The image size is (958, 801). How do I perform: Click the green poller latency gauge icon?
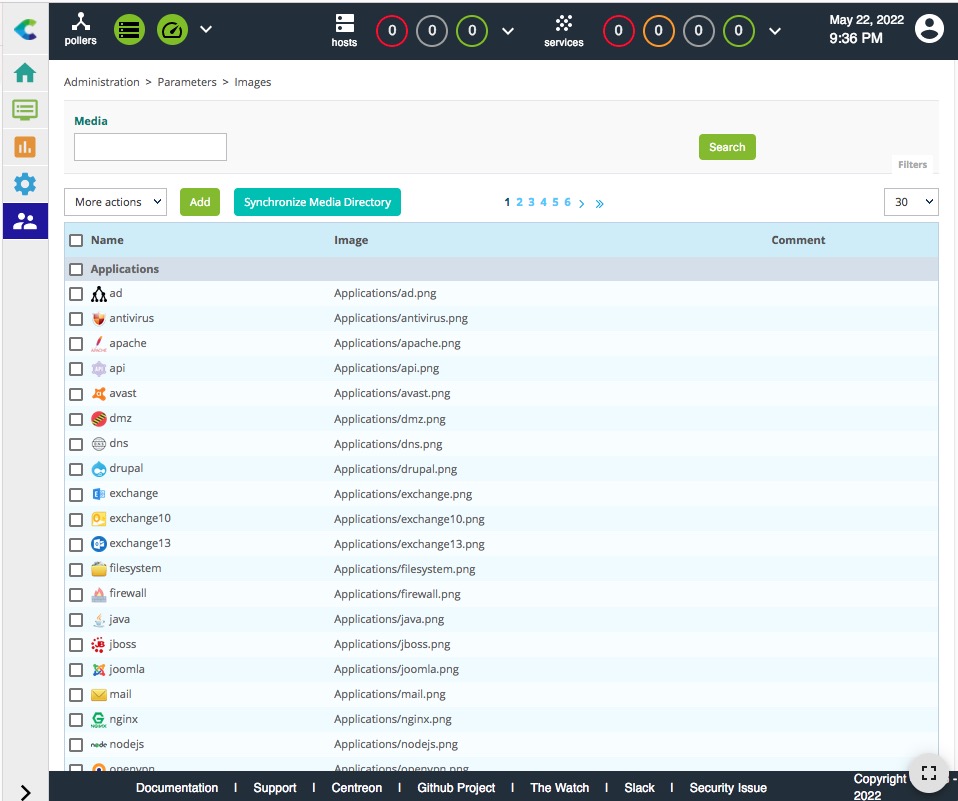[x=172, y=29]
